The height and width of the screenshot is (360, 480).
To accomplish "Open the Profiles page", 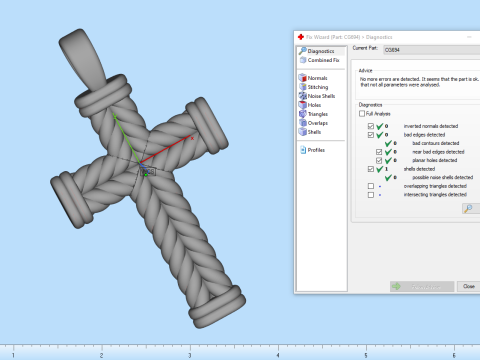I will pos(313,150).
